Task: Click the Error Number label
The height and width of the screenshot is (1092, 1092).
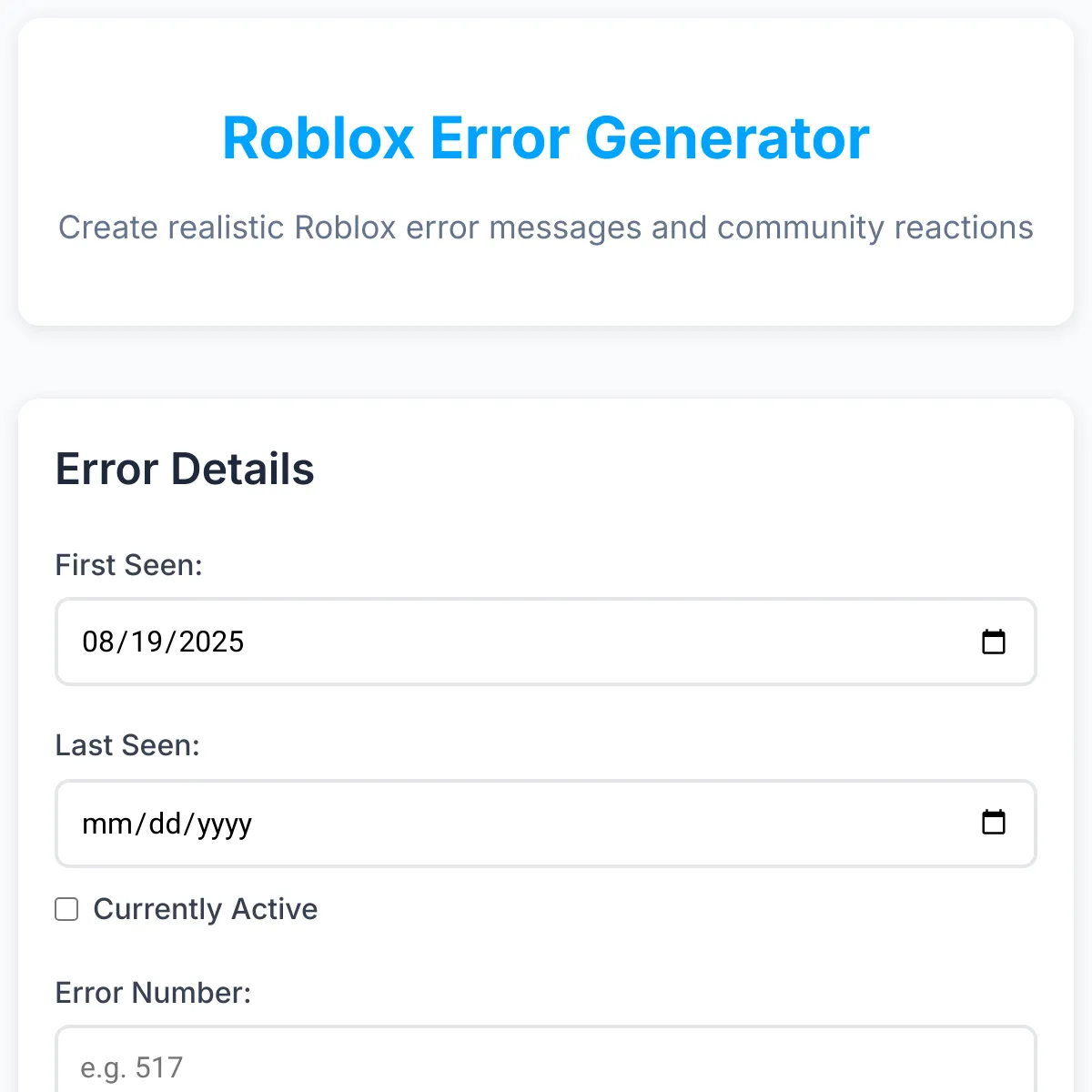Action: point(153,992)
